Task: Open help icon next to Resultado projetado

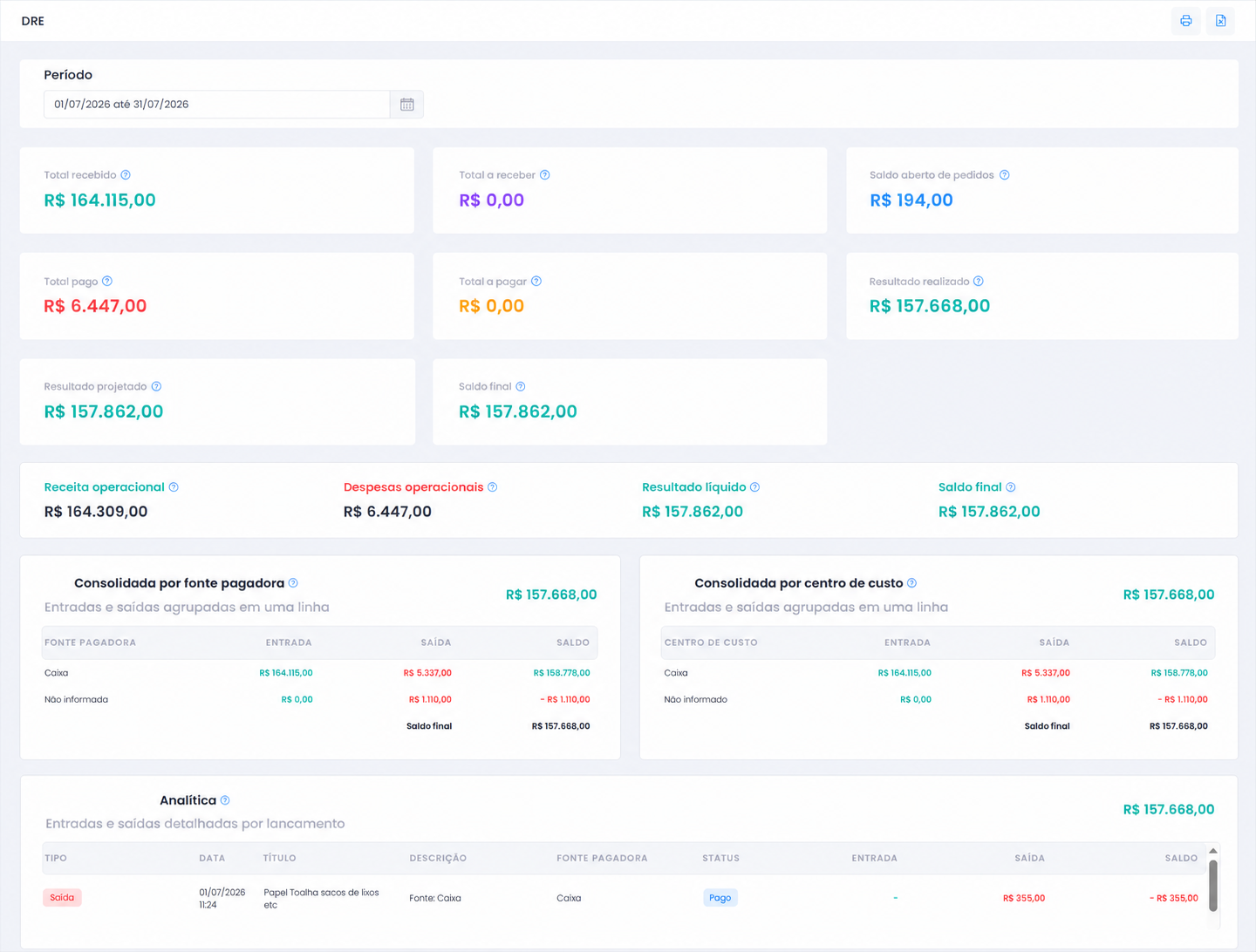Action: pyautogui.click(x=156, y=386)
